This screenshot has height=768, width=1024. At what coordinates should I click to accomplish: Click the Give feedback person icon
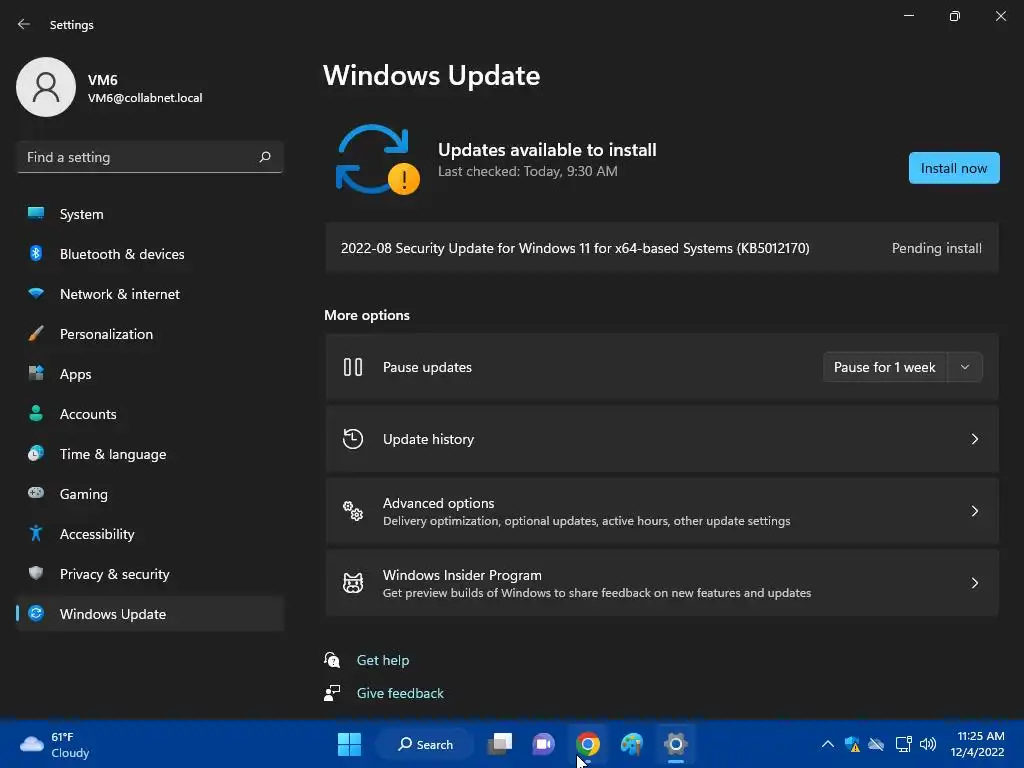332,693
